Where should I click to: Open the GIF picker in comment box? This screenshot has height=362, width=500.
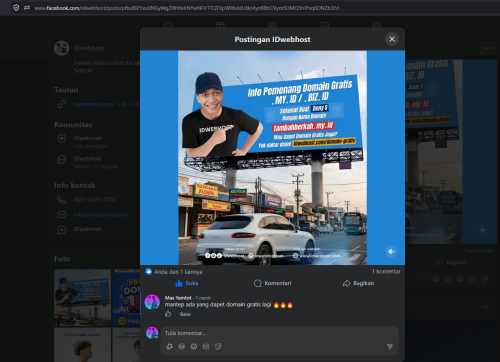click(206, 347)
